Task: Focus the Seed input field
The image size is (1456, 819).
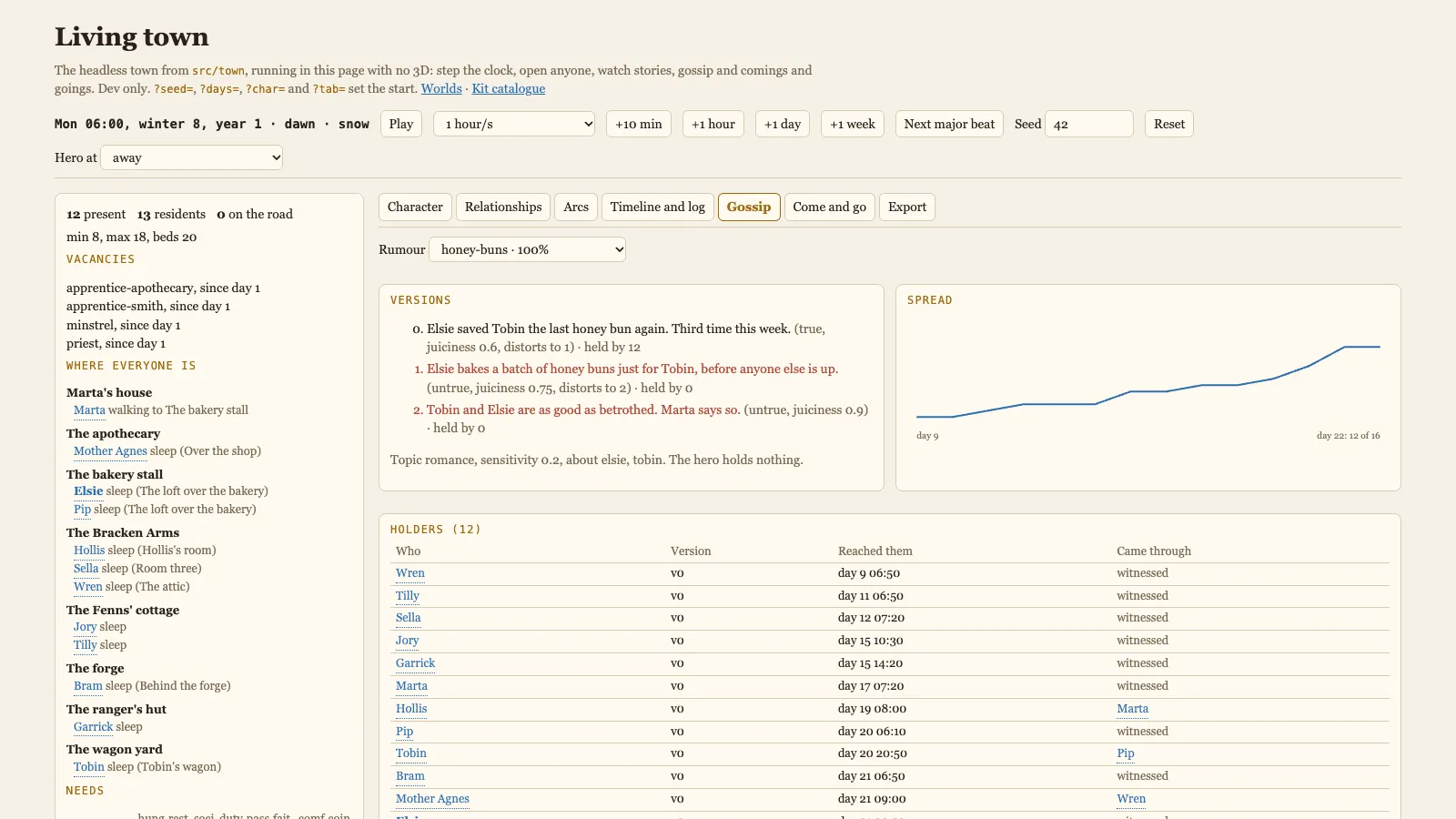Action: pyautogui.click(x=1089, y=124)
